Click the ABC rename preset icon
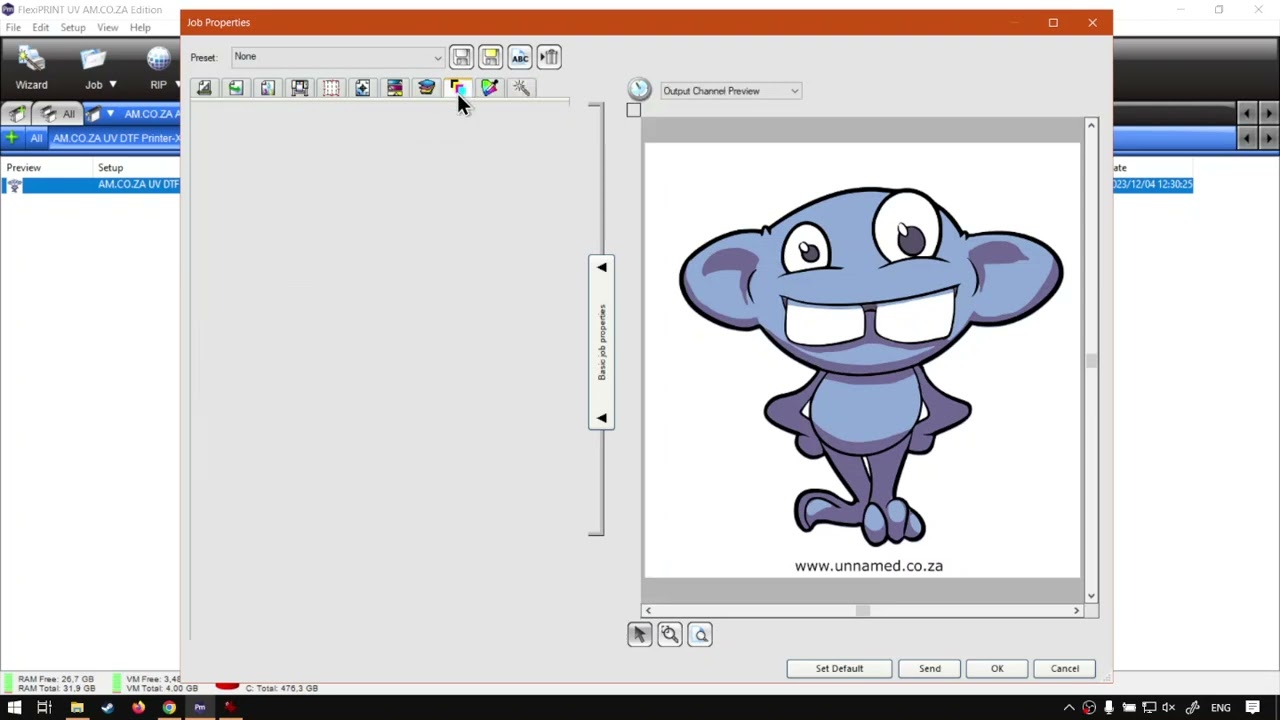The width and height of the screenshot is (1280, 720). 520,57
